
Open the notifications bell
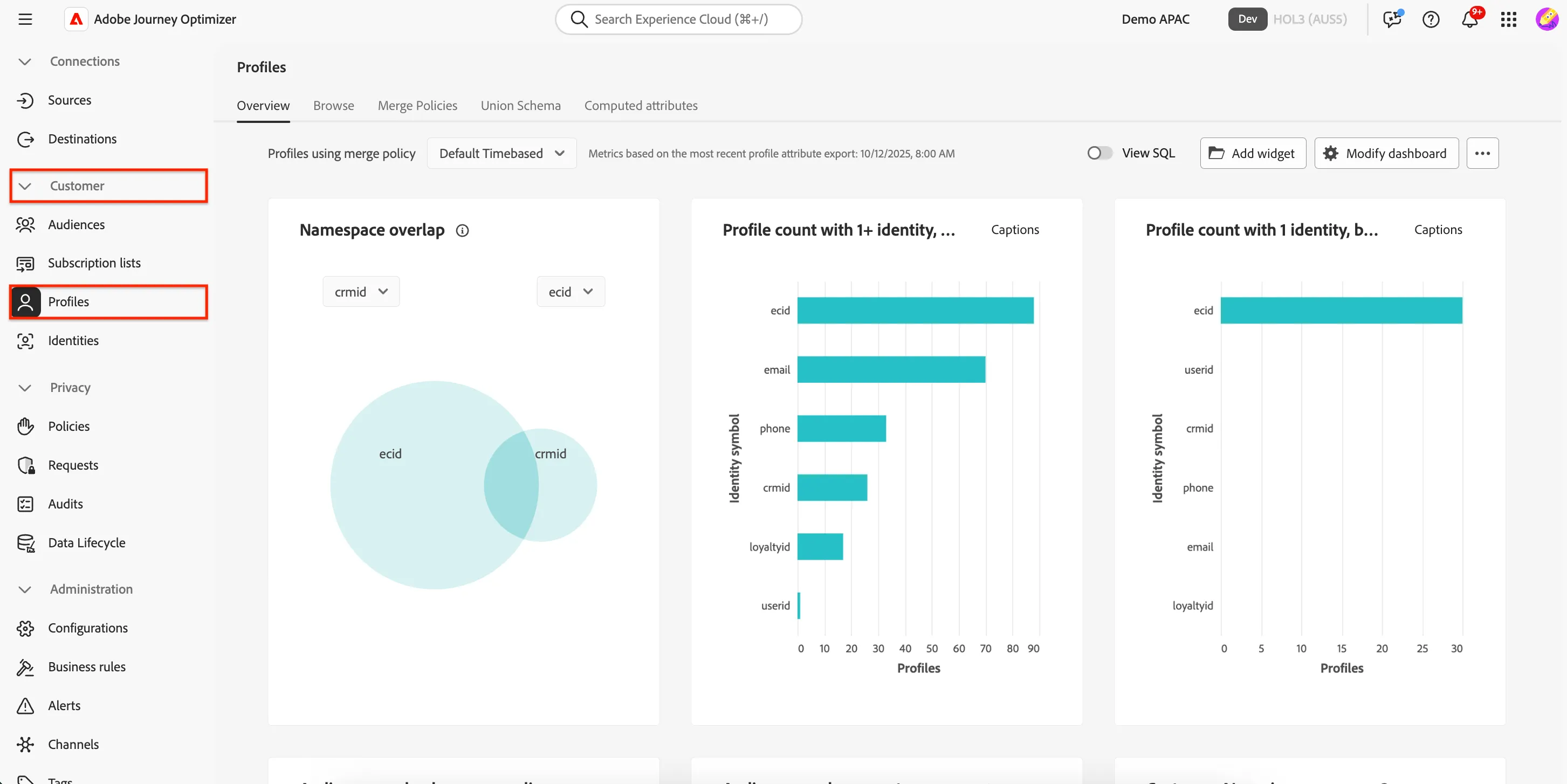pyautogui.click(x=1470, y=19)
